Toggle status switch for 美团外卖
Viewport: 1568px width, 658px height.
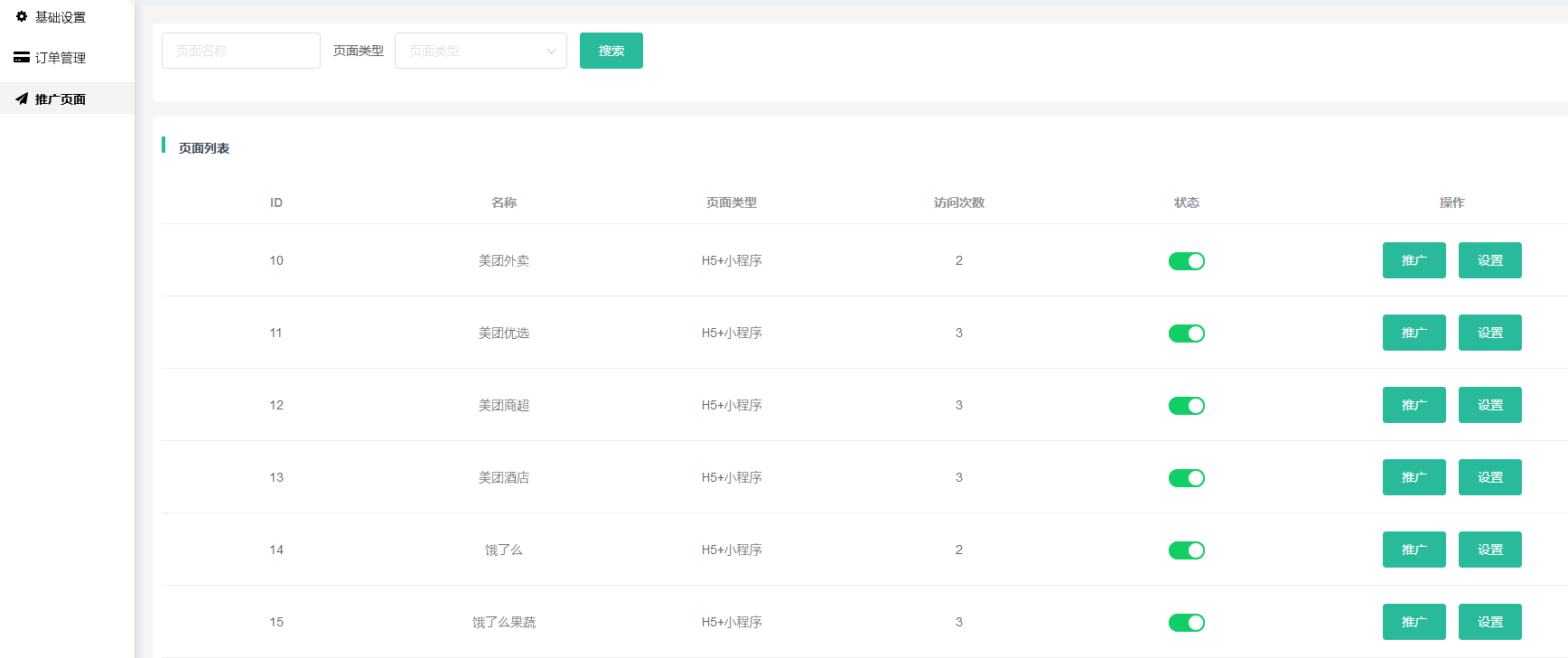coord(1187,261)
